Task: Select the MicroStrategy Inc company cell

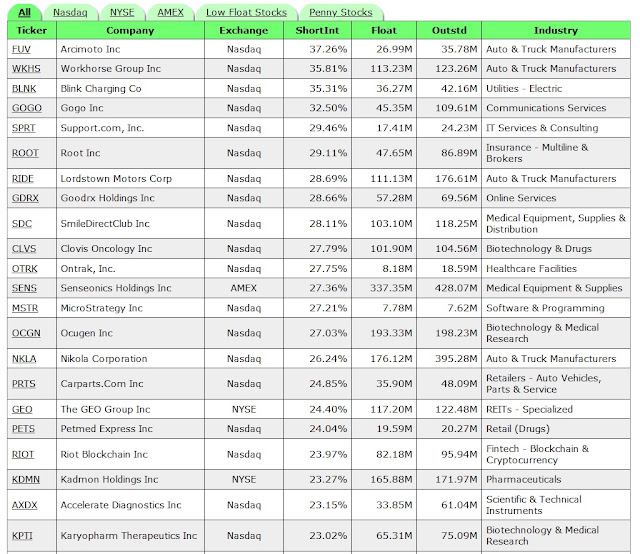Action: click(x=130, y=308)
